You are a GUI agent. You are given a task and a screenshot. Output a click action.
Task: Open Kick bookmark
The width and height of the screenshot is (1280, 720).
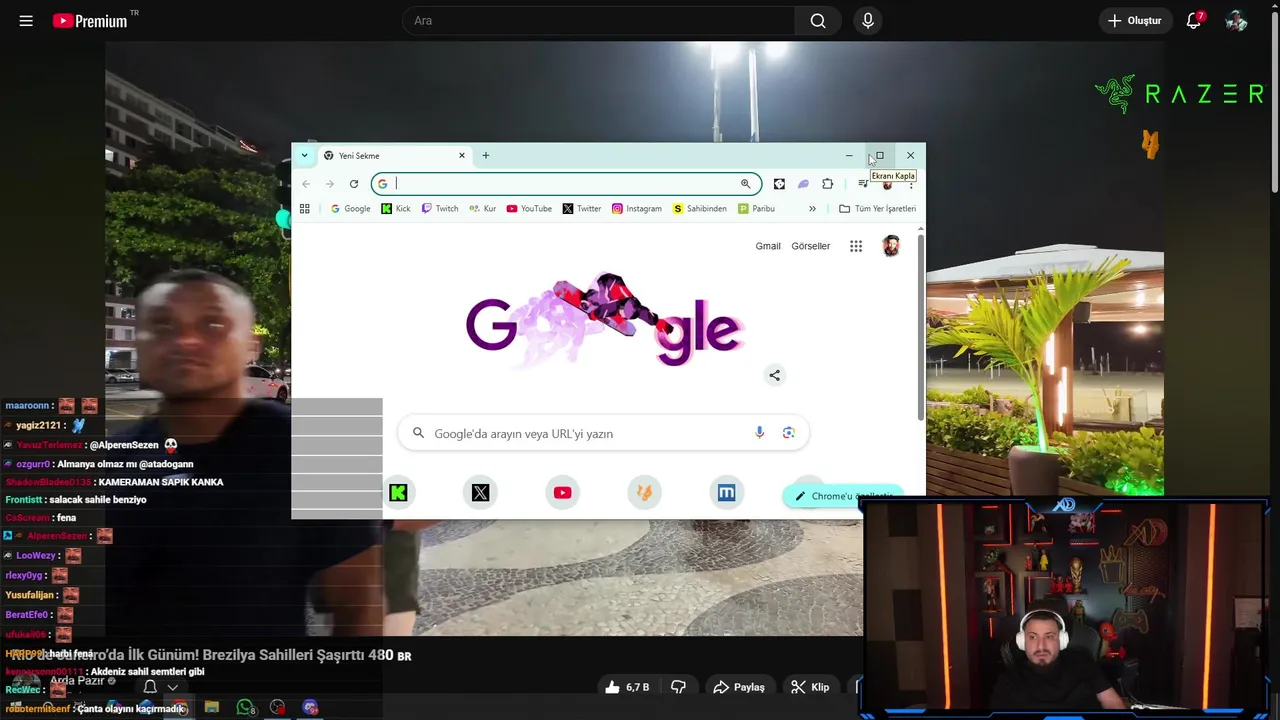(396, 209)
